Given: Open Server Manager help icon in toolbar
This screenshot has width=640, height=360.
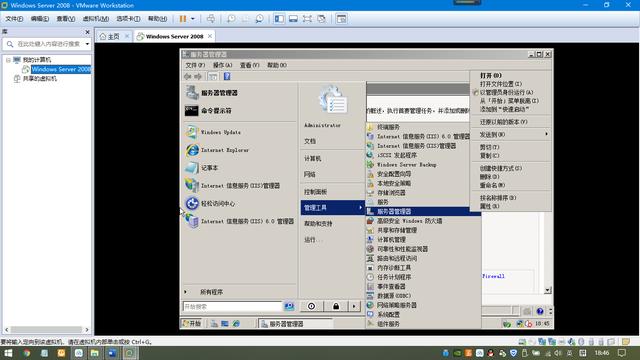Looking at the screenshot, I should [x=227, y=76].
